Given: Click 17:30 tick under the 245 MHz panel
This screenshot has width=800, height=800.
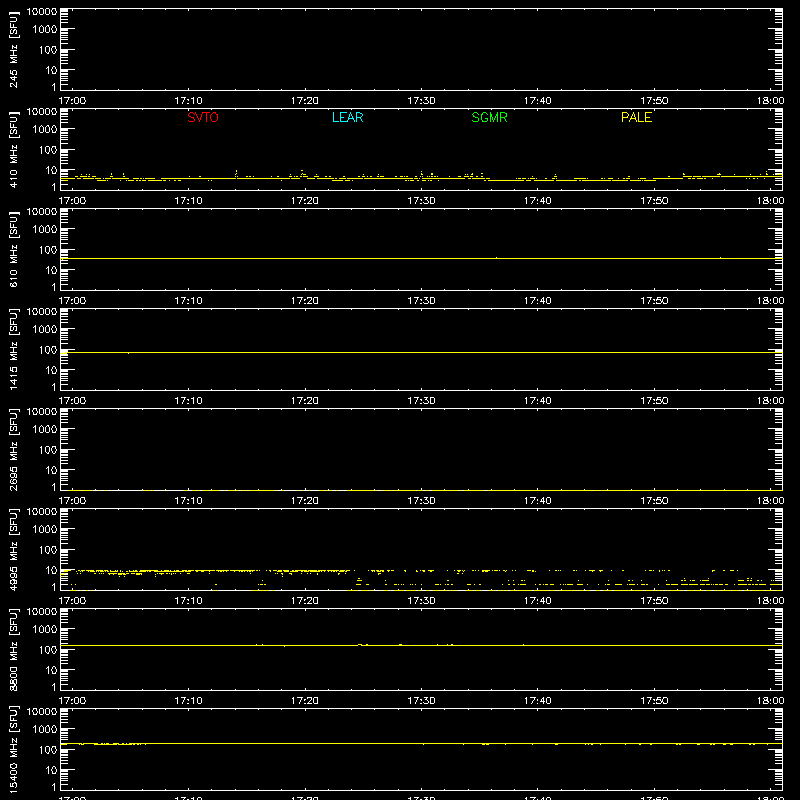Looking at the screenshot, I should coord(421,101).
